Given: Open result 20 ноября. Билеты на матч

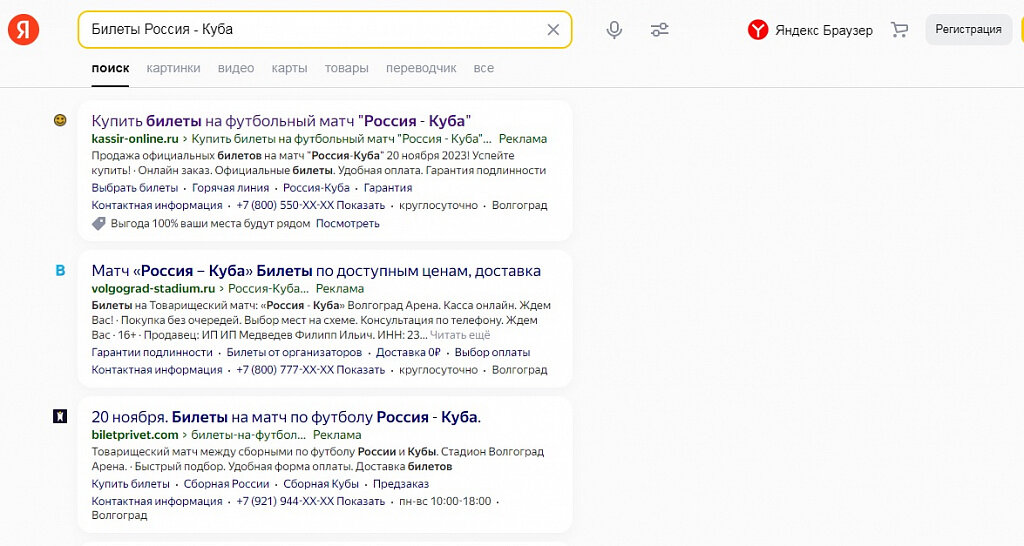Looking at the screenshot, I should pos(286,417).
